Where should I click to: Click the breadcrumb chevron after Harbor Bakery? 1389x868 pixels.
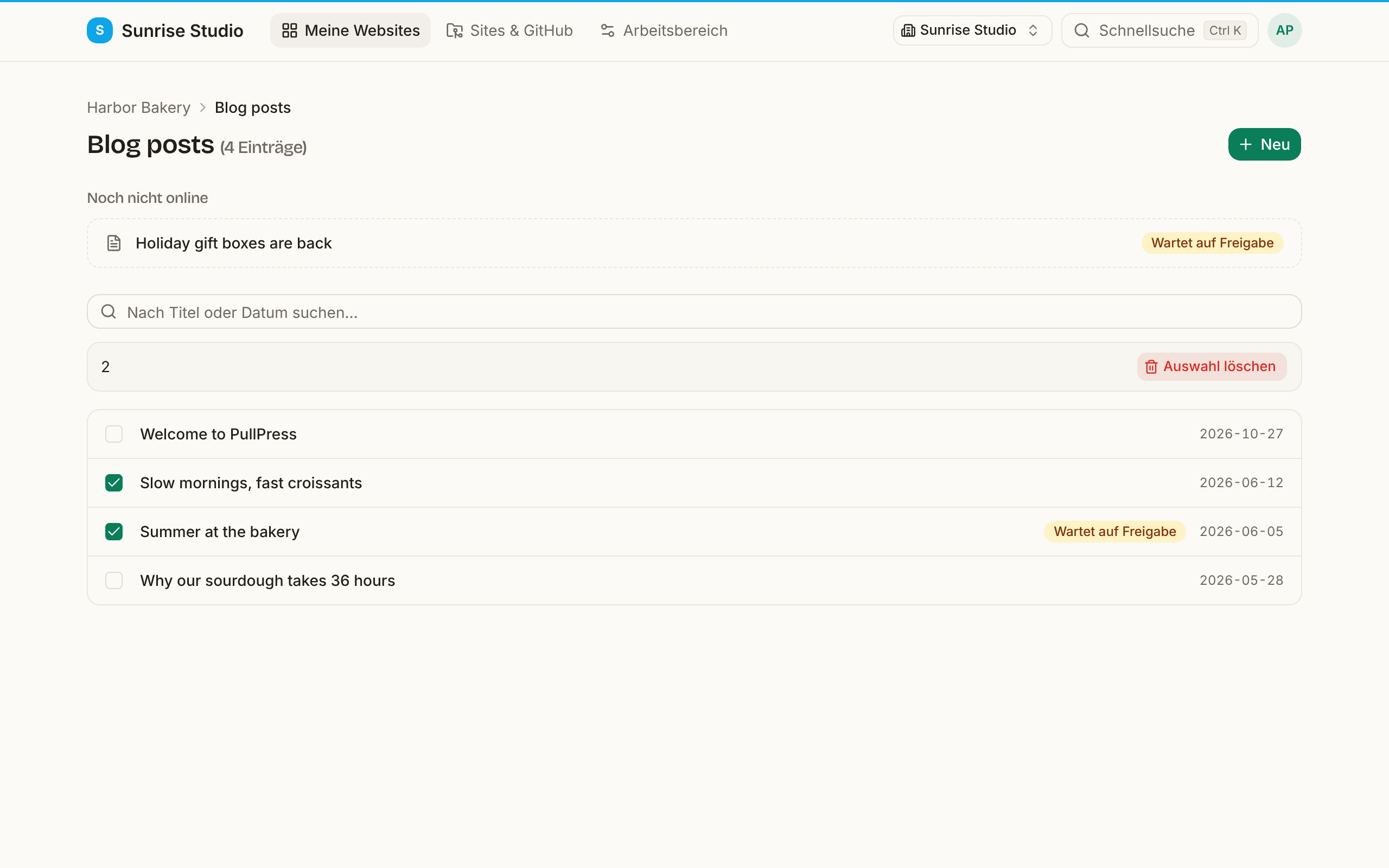click(x=202, y=107)
